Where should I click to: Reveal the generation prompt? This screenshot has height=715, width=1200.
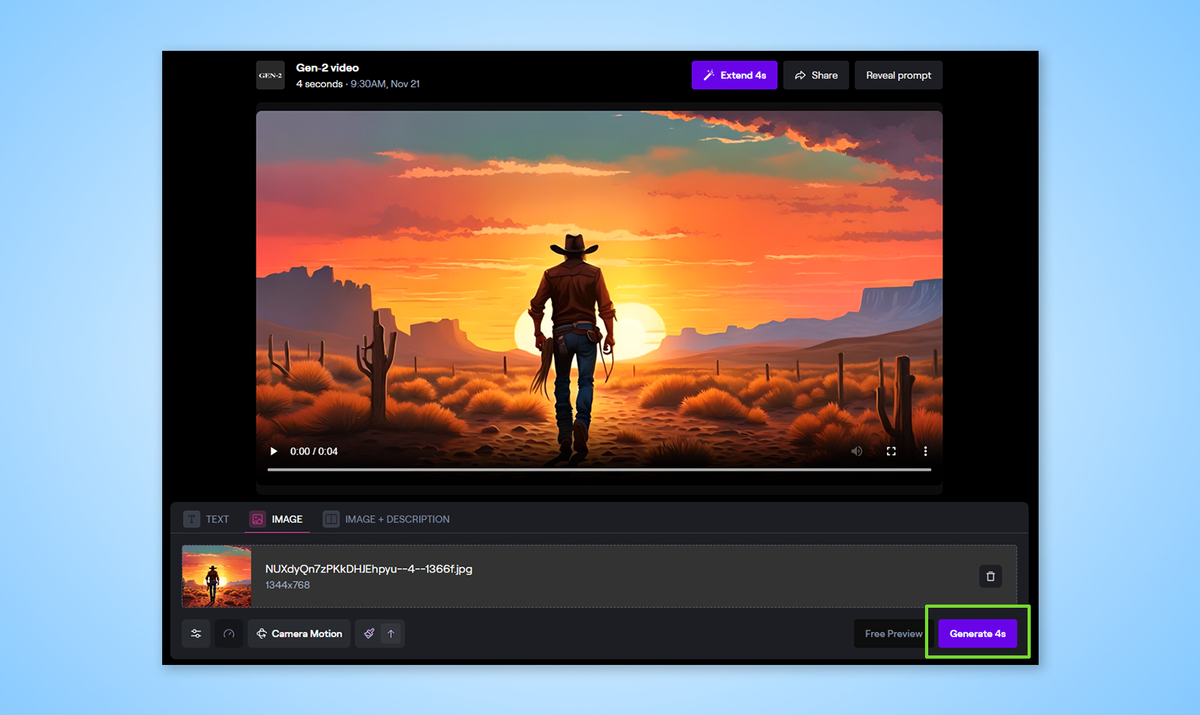[x=897, y=74]
